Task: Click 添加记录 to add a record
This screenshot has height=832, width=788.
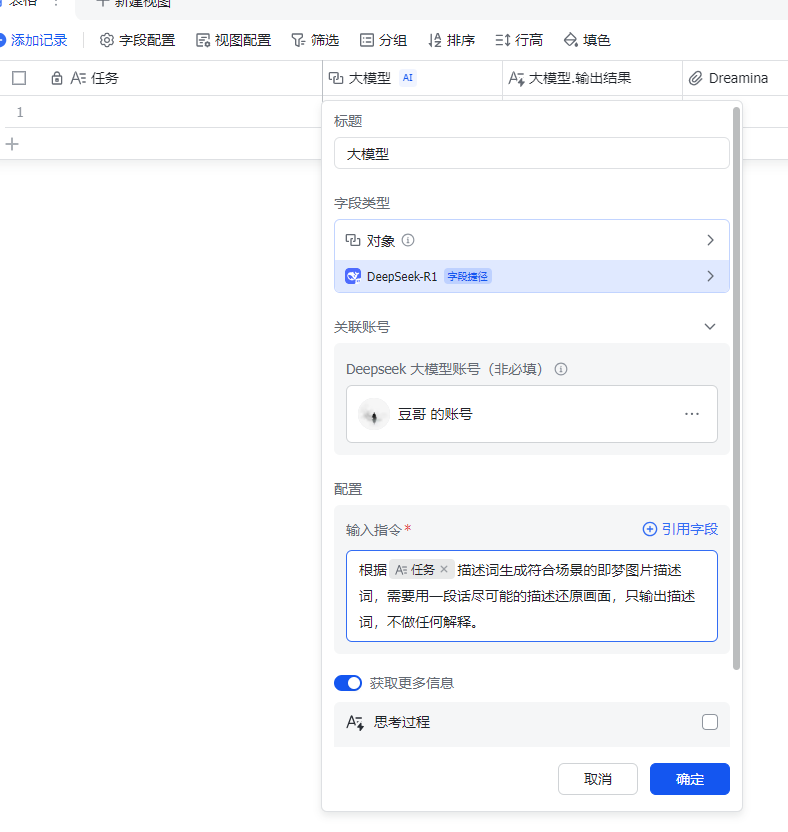Action: [33, 40]
